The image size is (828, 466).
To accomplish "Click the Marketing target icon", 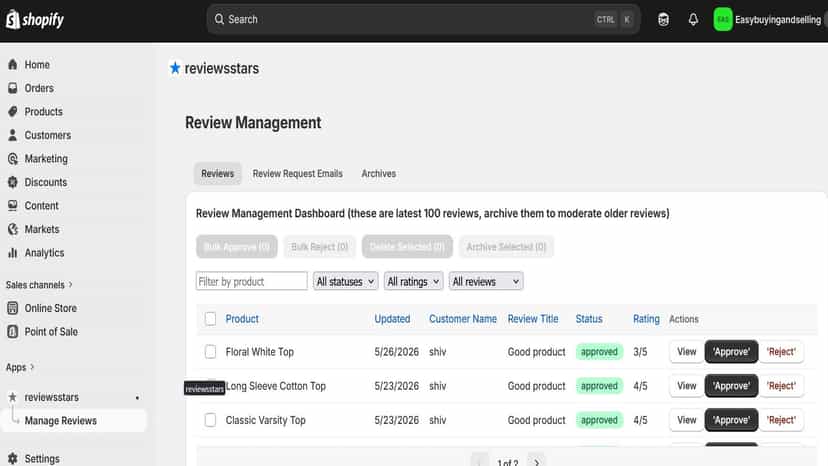I will coord(13,159).
